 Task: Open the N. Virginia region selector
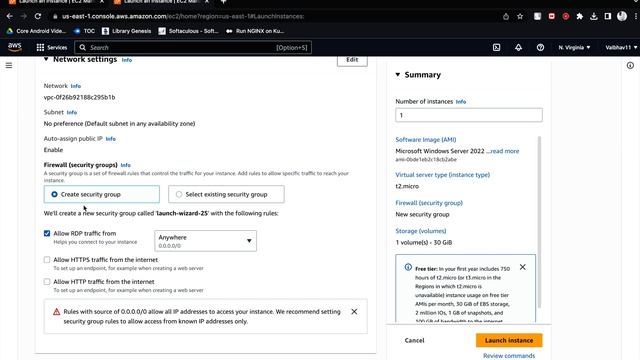pyautogui.click(x=574, y=47)
